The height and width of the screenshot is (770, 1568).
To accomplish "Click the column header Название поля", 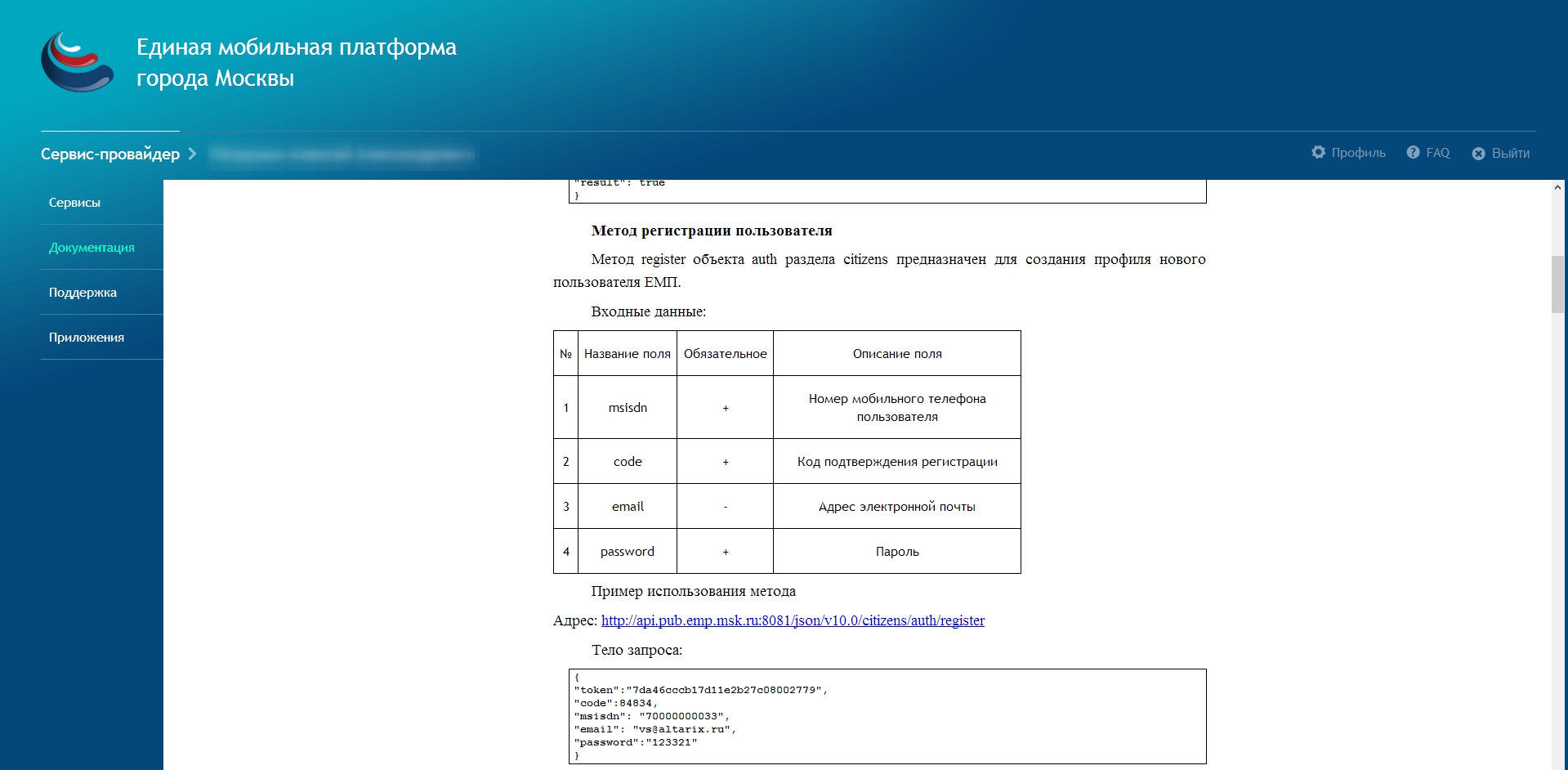I will pyautogui.click(x=628, y=353).
